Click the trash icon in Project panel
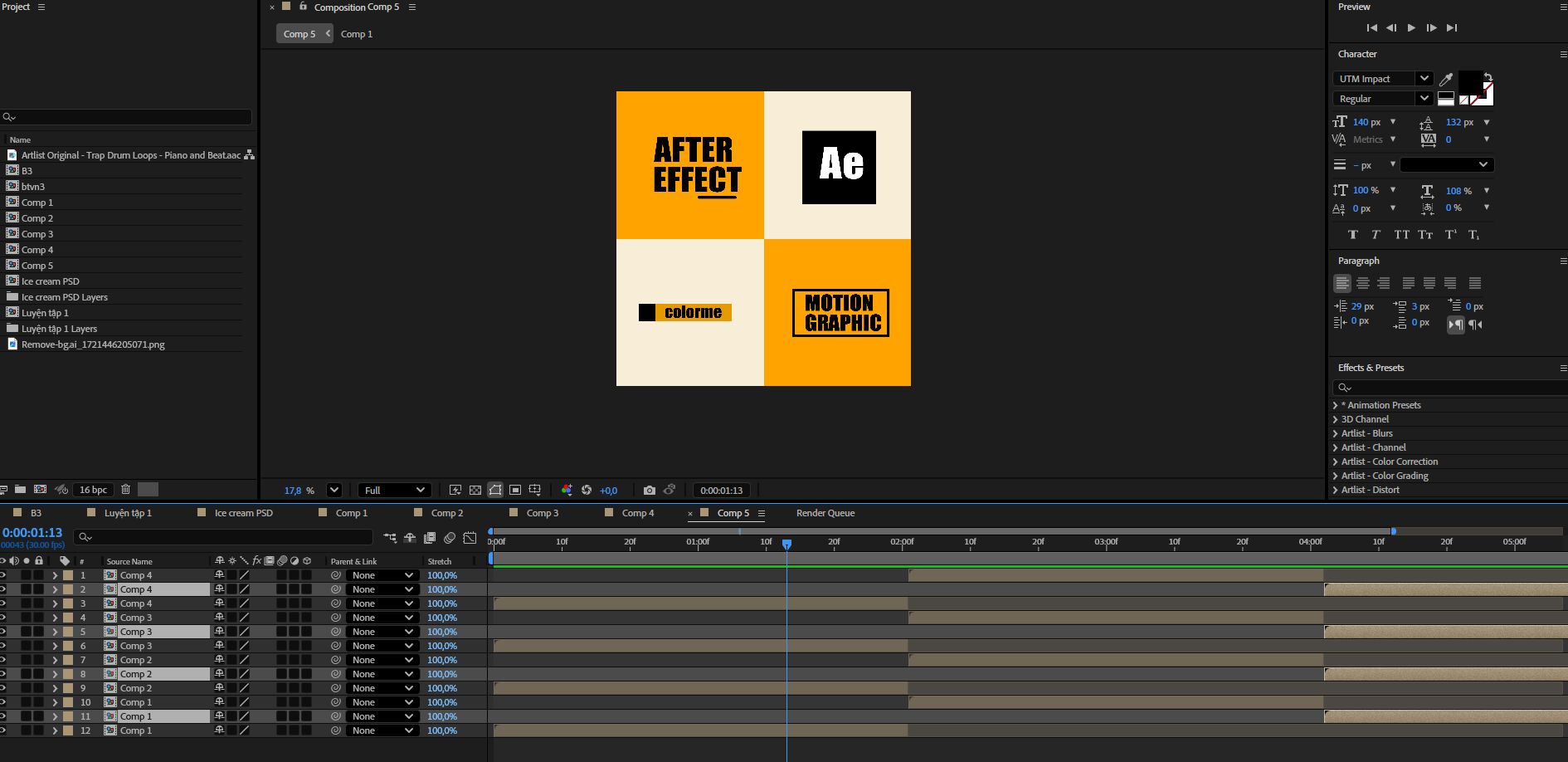1568x762 pixels. (126, 490)
